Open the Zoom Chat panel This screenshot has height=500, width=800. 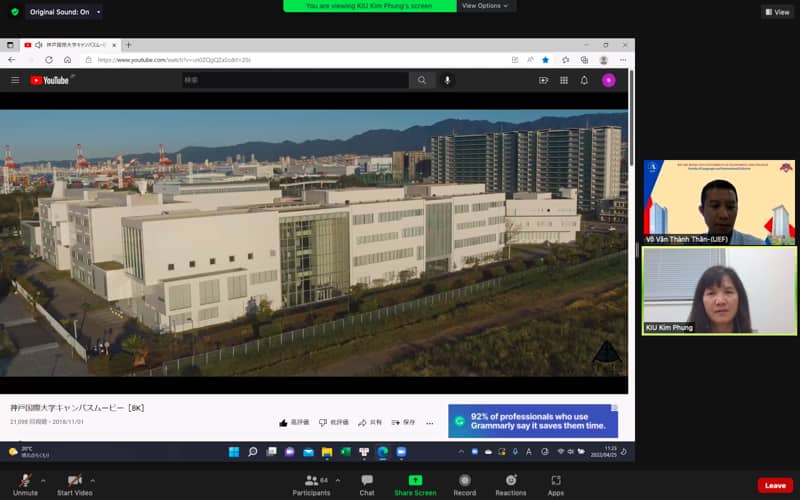pyautogui.click(x=367, y=483)
